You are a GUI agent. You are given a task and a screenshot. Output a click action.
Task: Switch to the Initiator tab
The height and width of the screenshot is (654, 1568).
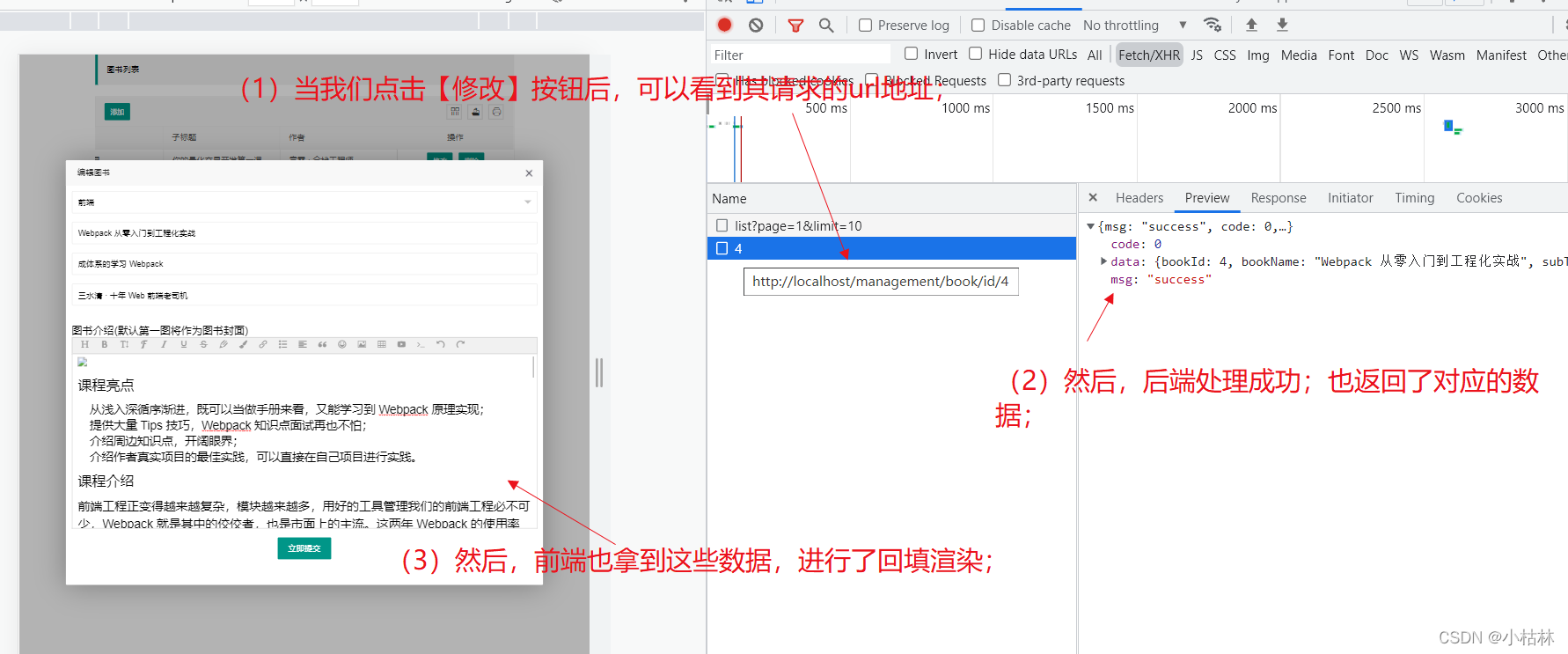tap(1351, 198)
